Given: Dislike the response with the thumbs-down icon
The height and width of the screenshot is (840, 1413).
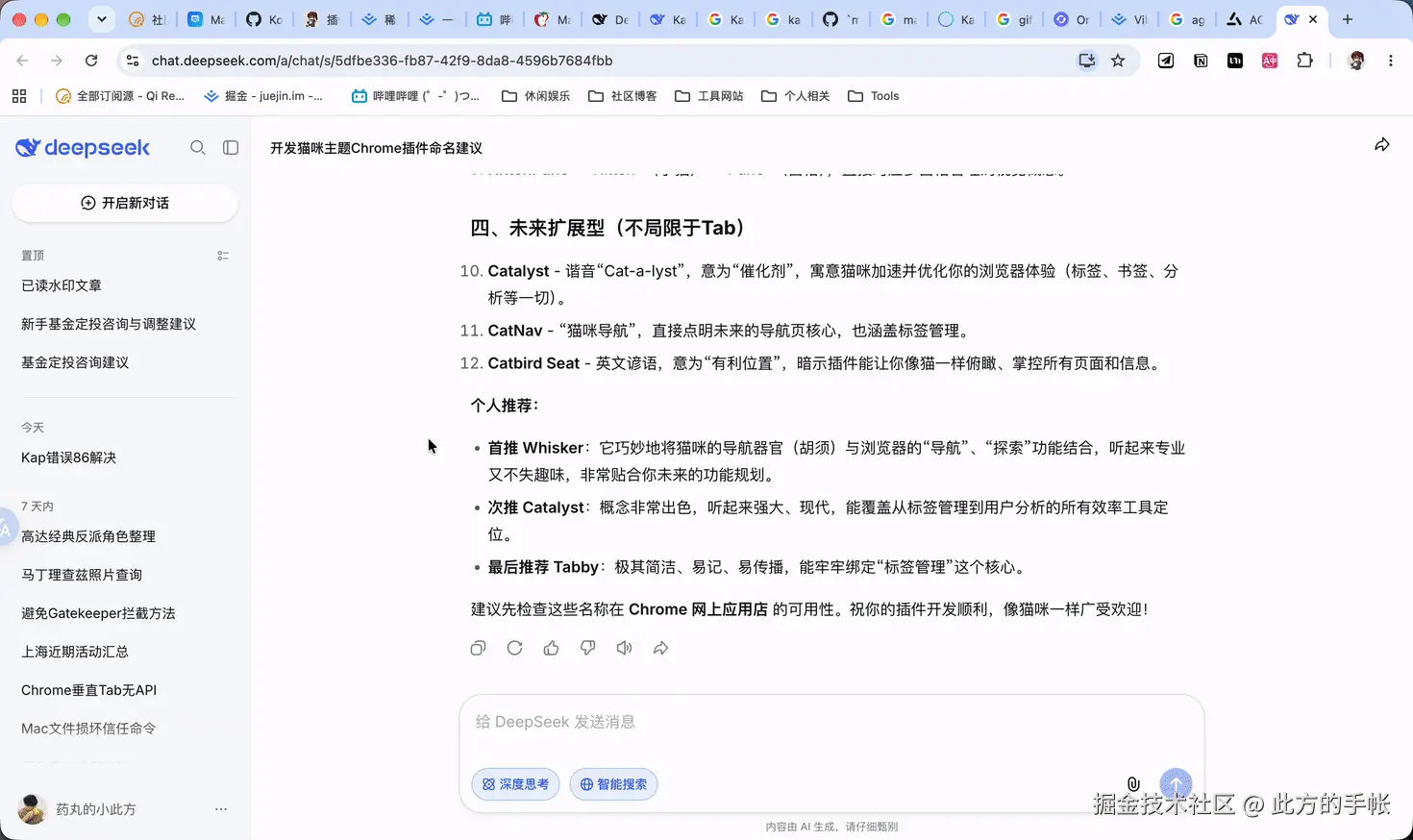Looking at the screenshot, I should pyautogui.click(x=587, y=649).
